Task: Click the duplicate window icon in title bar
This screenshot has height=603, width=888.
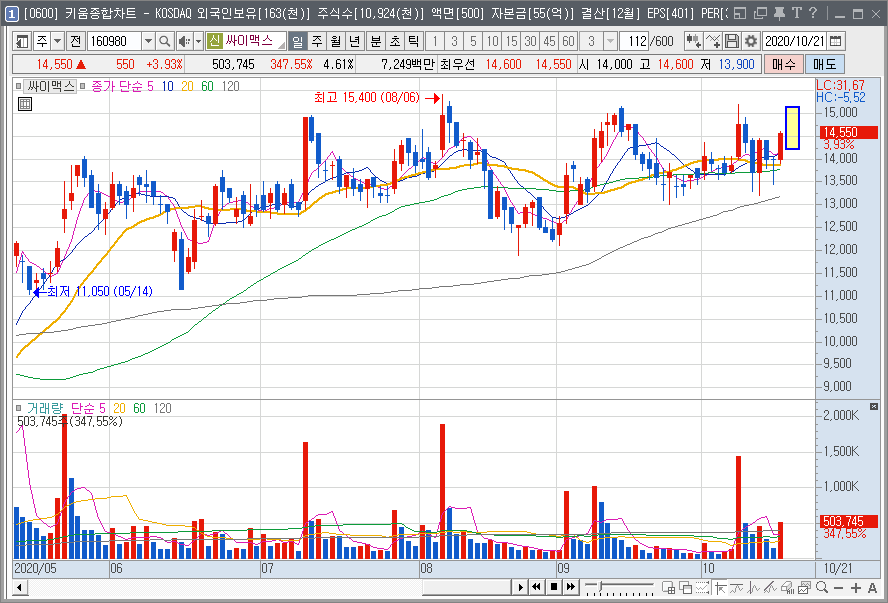Action: coord(760,12)
